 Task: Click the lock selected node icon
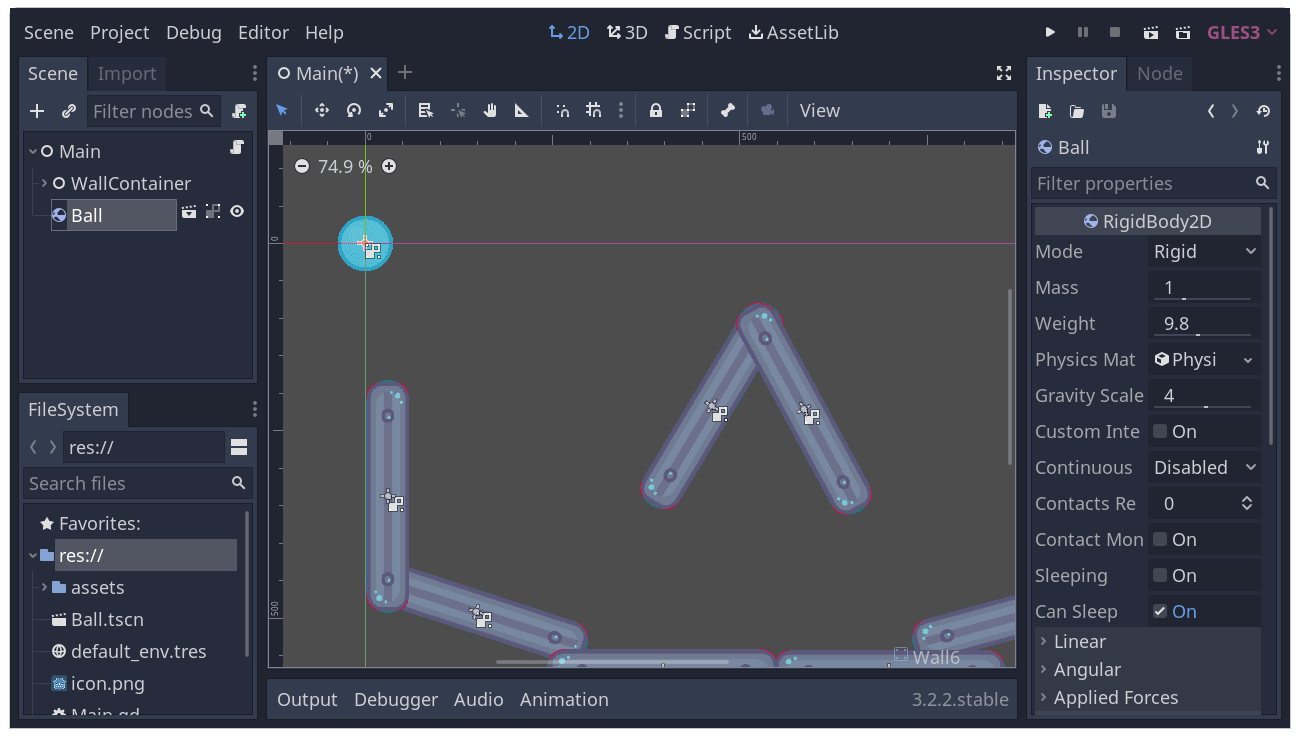pyautogui.click(x=656, y=111)
